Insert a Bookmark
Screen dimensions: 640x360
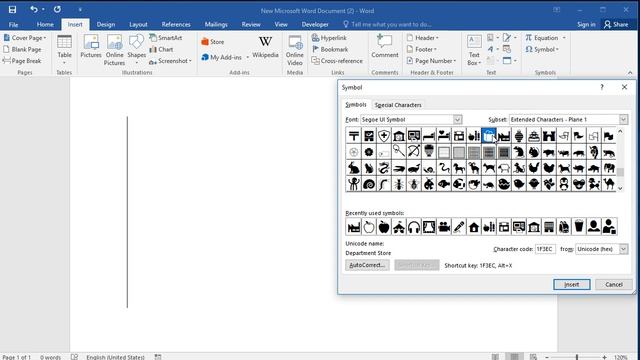[330, 49]
